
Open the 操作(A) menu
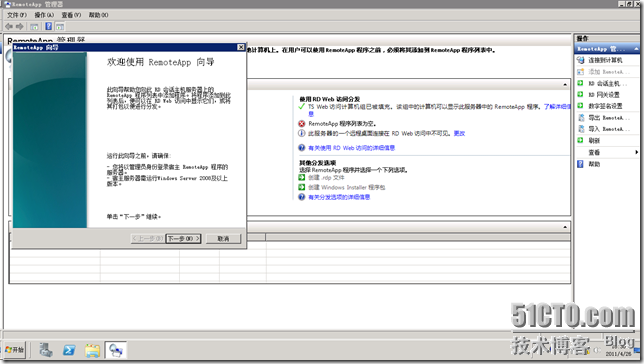pos(44,15)
